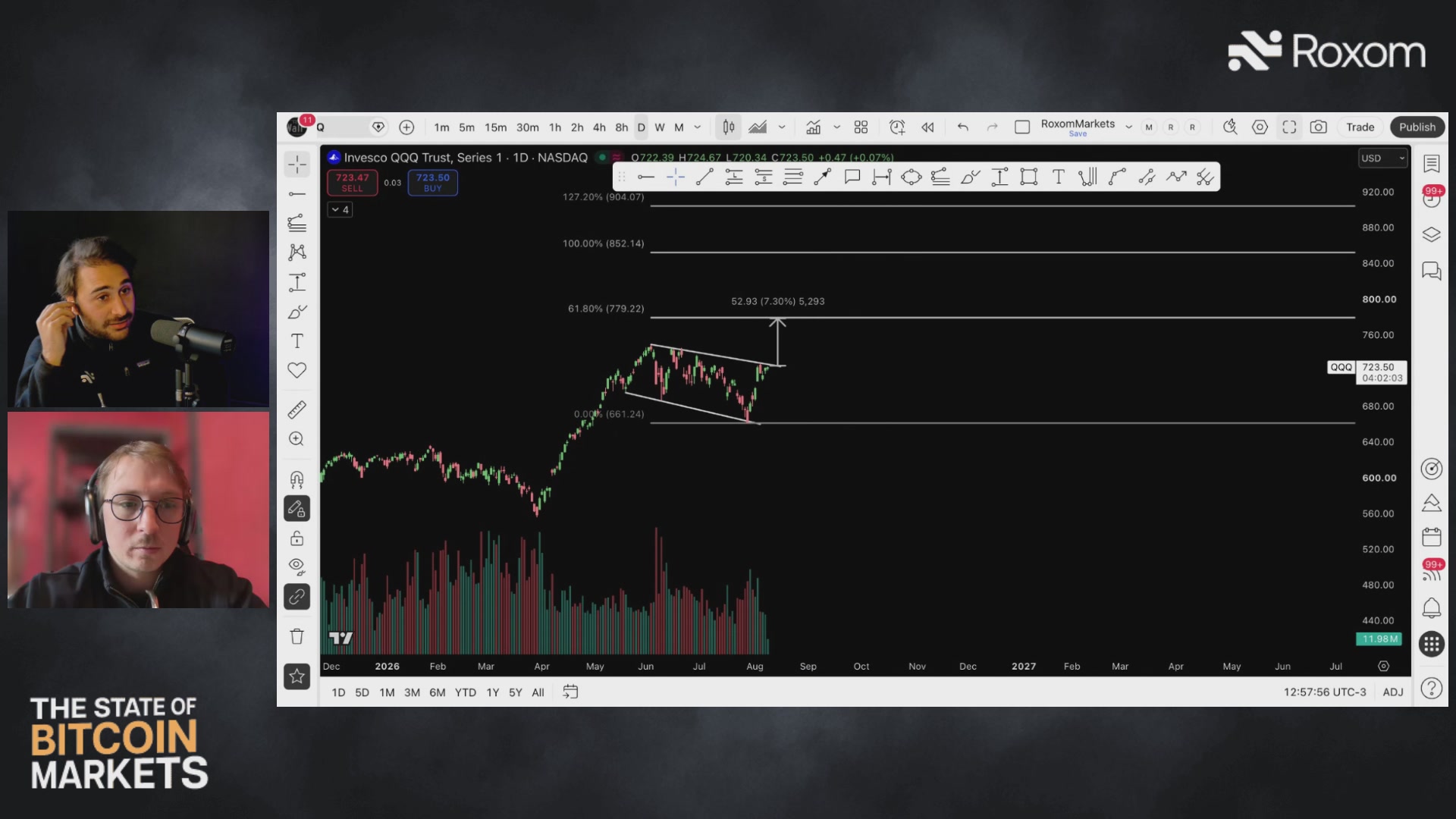Select the Patterns tool in left sidebar
This screenshot has width=1456, height=819.
click(x=297, y=252)
